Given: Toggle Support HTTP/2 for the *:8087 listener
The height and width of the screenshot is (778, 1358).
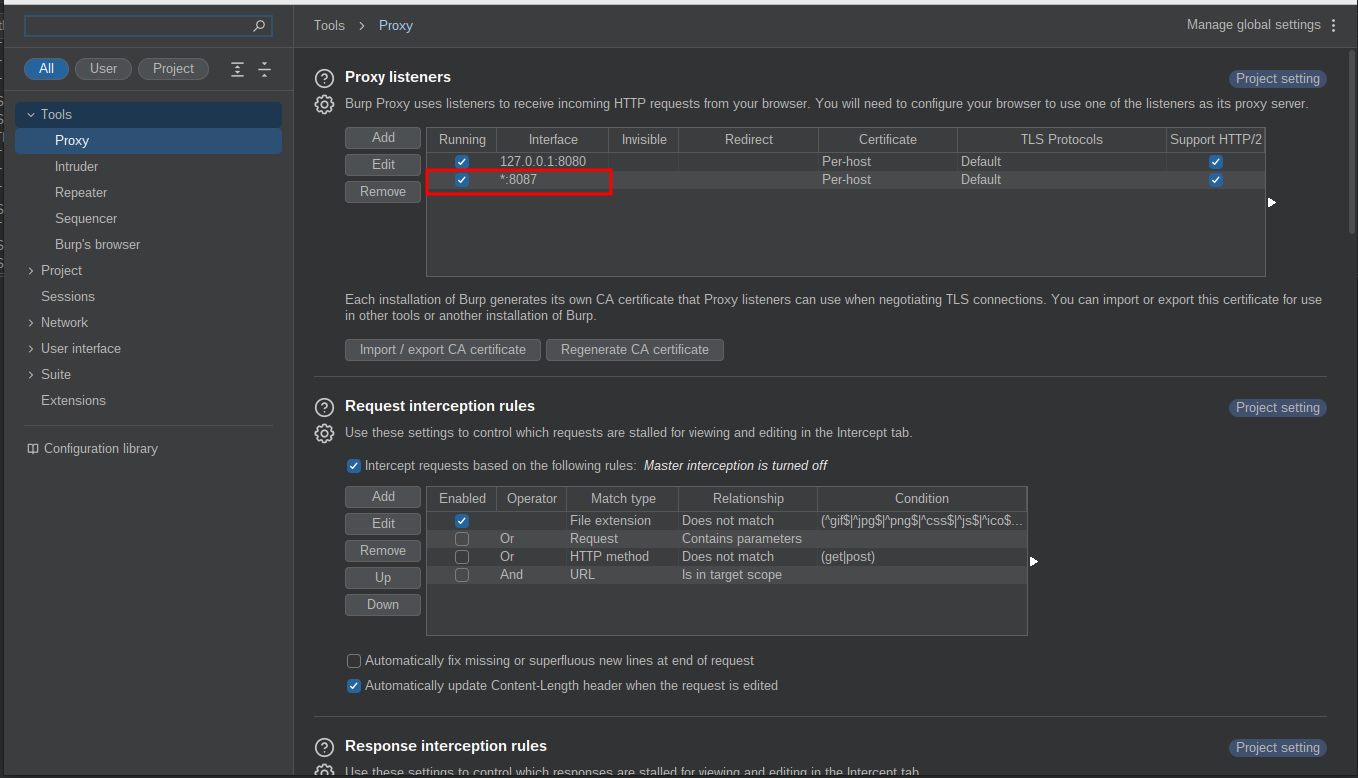Looking at the screenshot, I should [x=1216, y=180].
